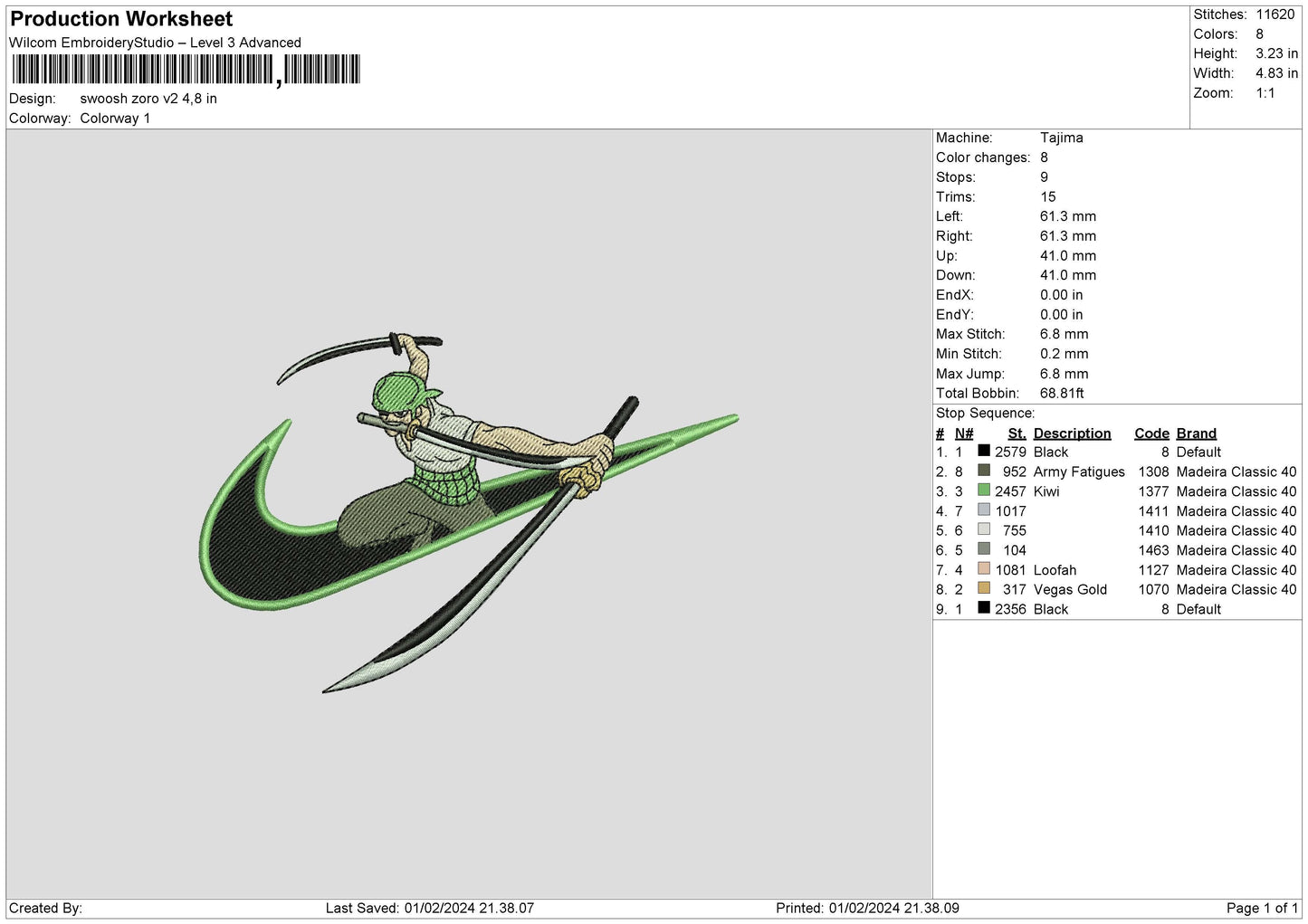Click the EndX value 0.00 in

pos(1062,295)
